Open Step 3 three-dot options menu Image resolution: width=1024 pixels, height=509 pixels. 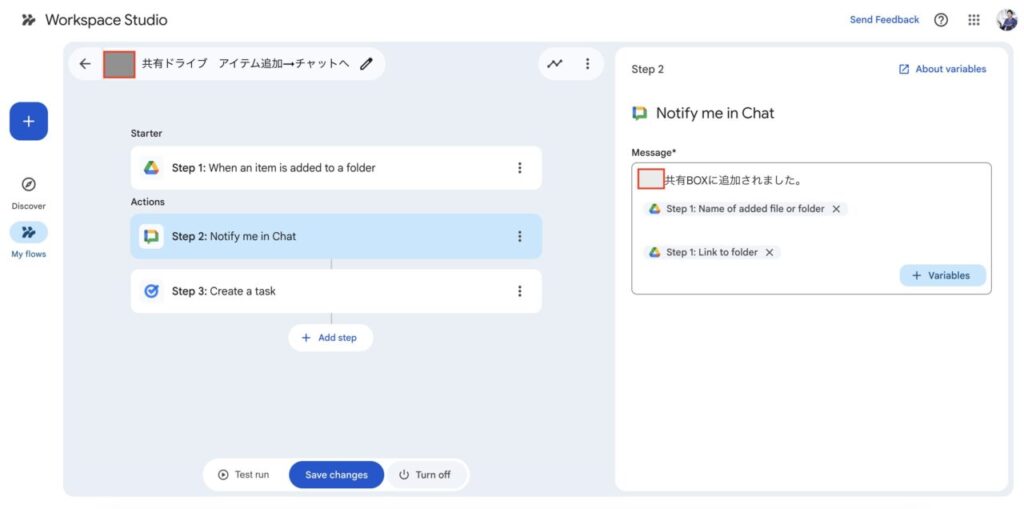519,291
